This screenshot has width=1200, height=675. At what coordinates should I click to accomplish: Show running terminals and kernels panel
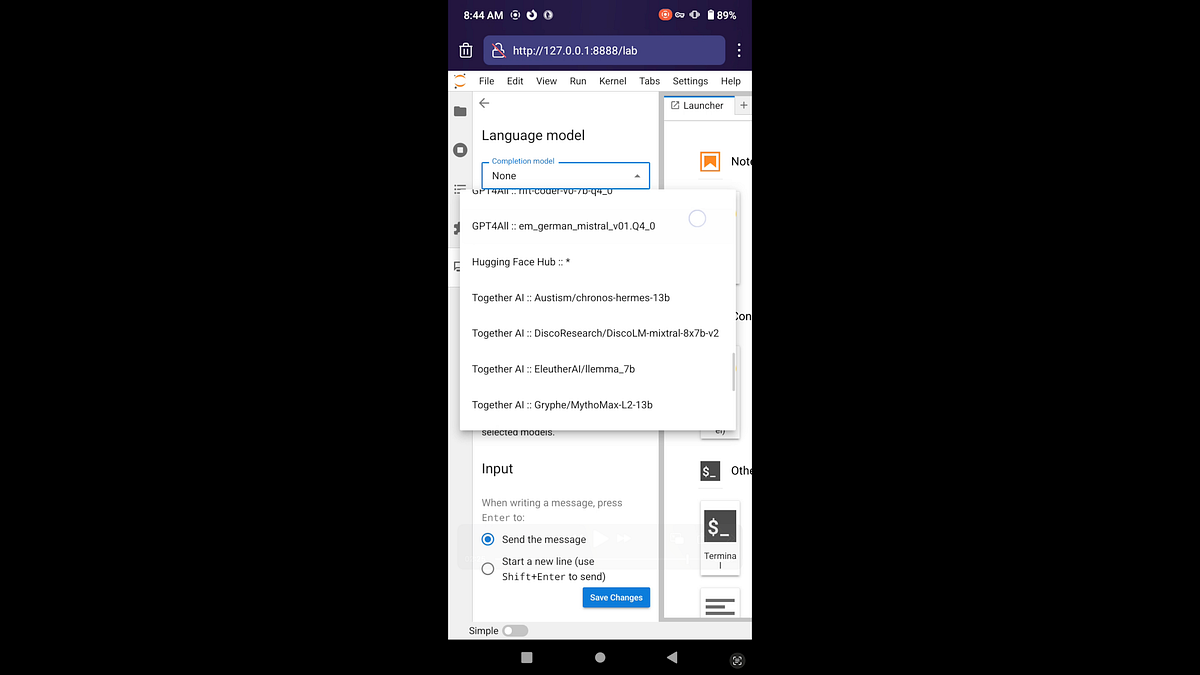point(459,149)
